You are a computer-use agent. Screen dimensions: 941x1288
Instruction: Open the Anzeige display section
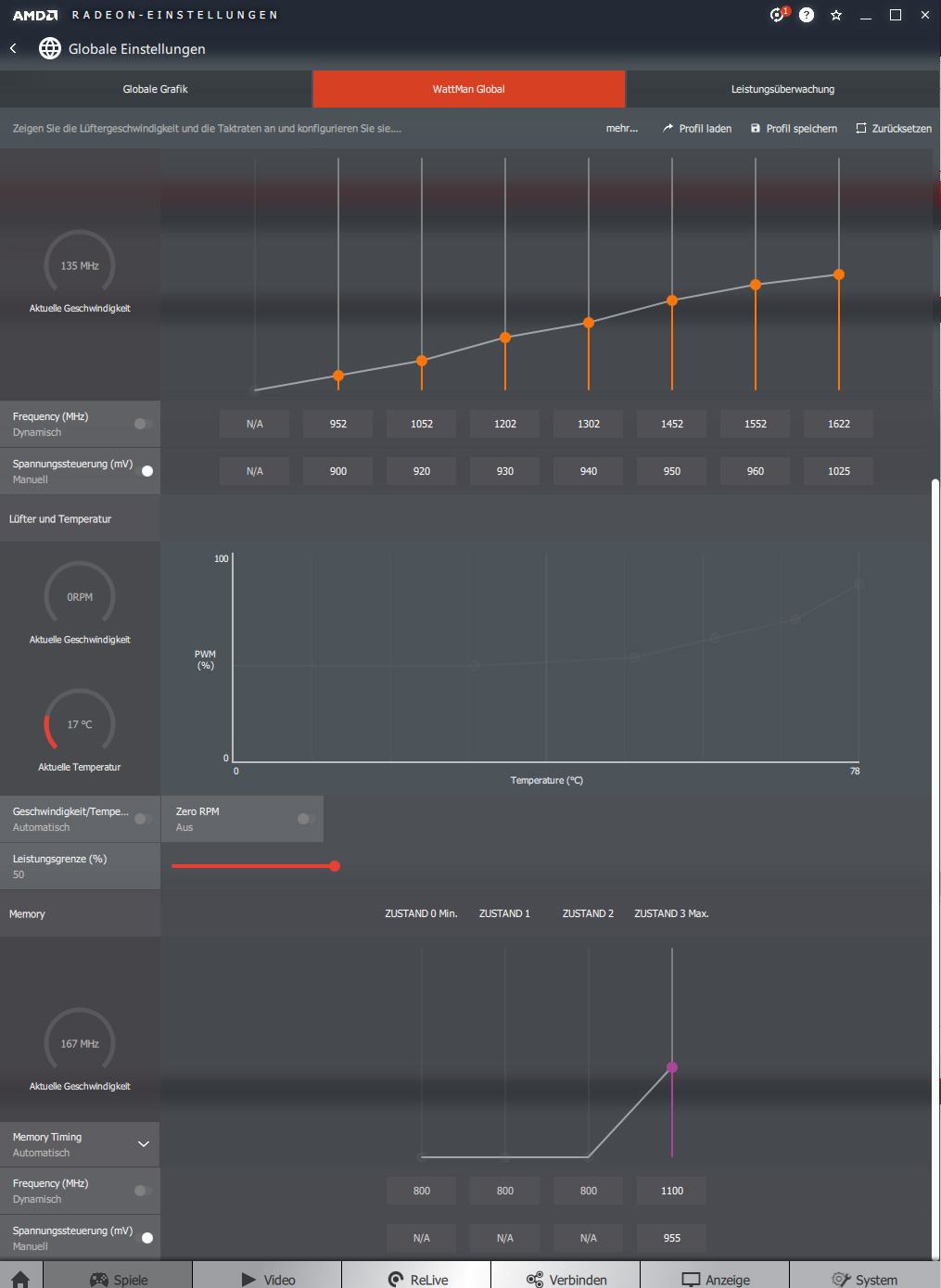point(715,1279)
